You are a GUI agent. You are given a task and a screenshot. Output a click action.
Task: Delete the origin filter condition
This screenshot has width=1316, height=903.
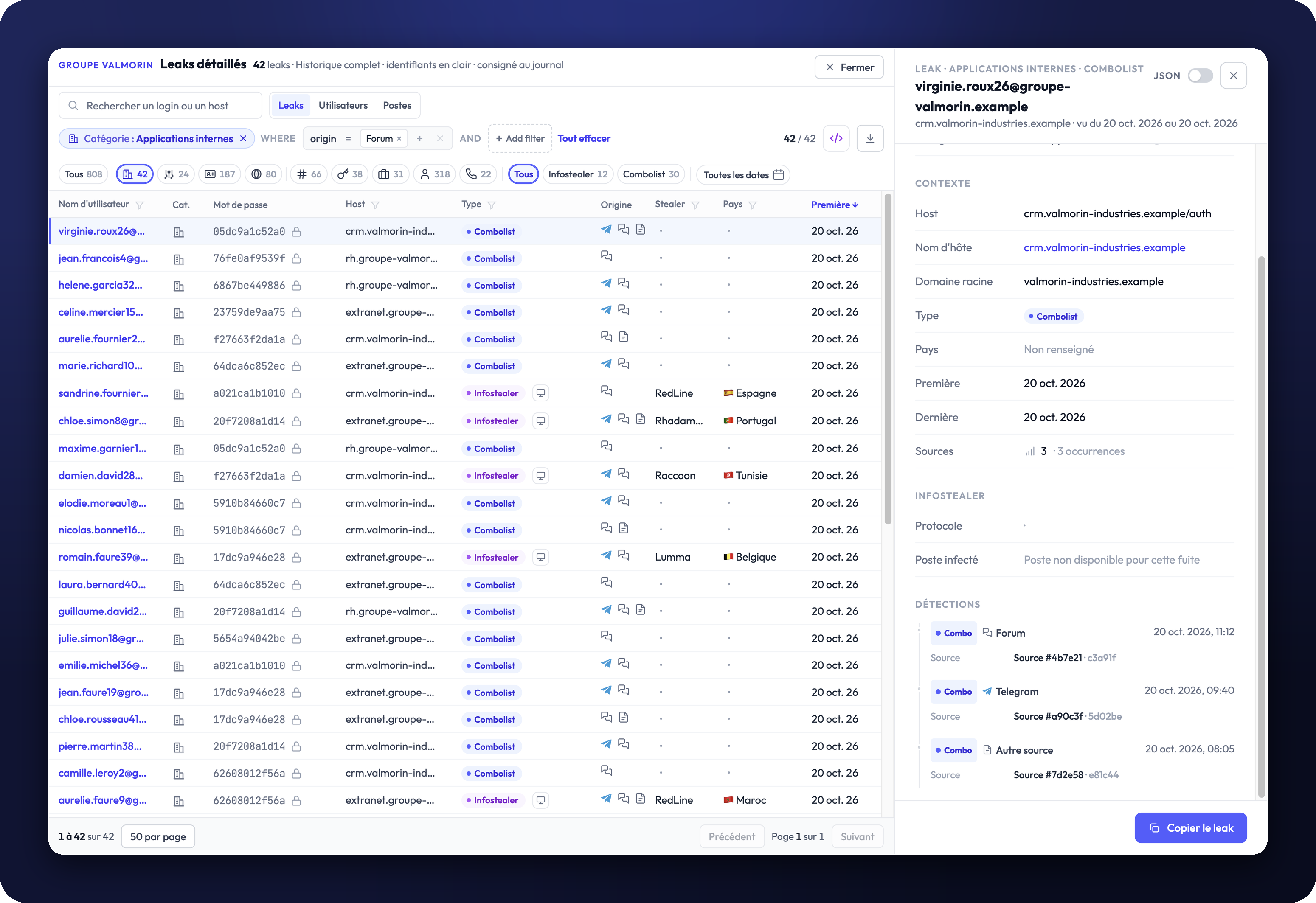[x=440, y=139]
